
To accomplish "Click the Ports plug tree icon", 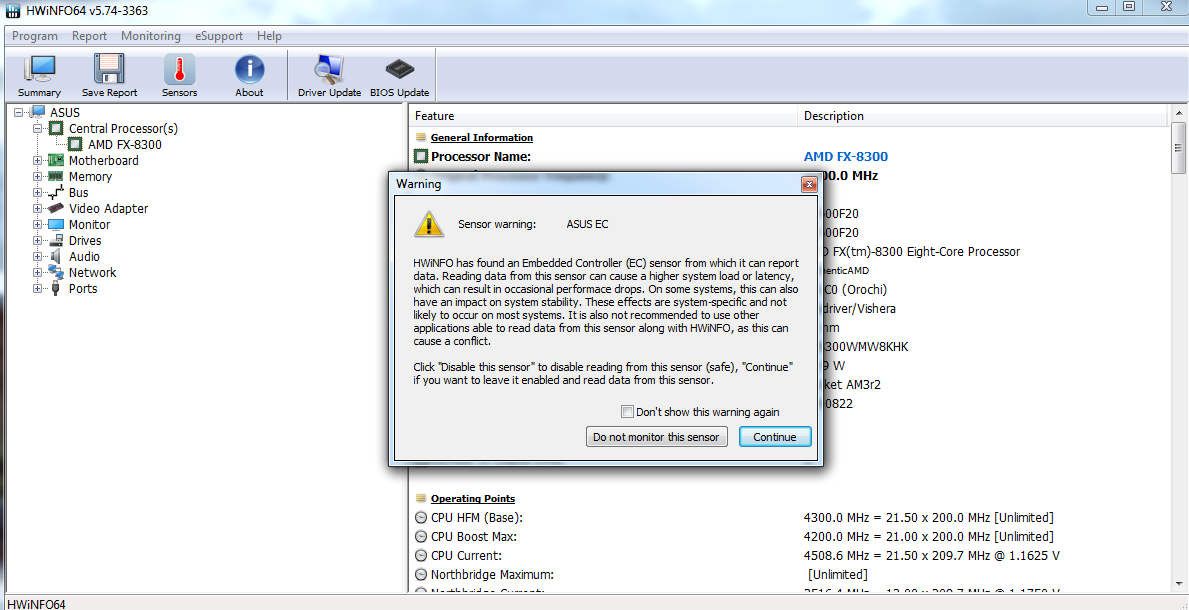I will coord(56,288).
